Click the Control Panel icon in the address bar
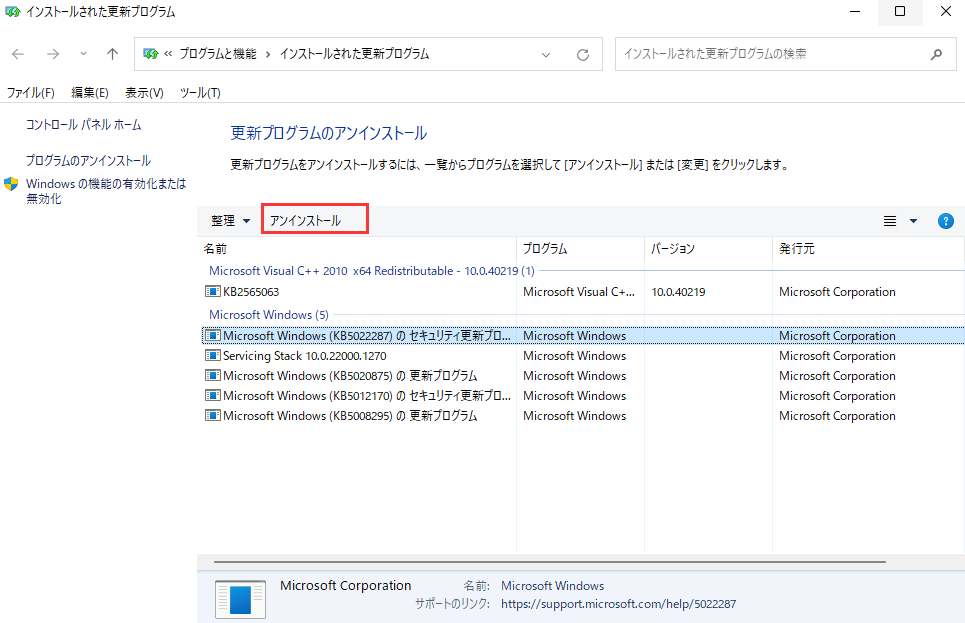 pos(151,54)
